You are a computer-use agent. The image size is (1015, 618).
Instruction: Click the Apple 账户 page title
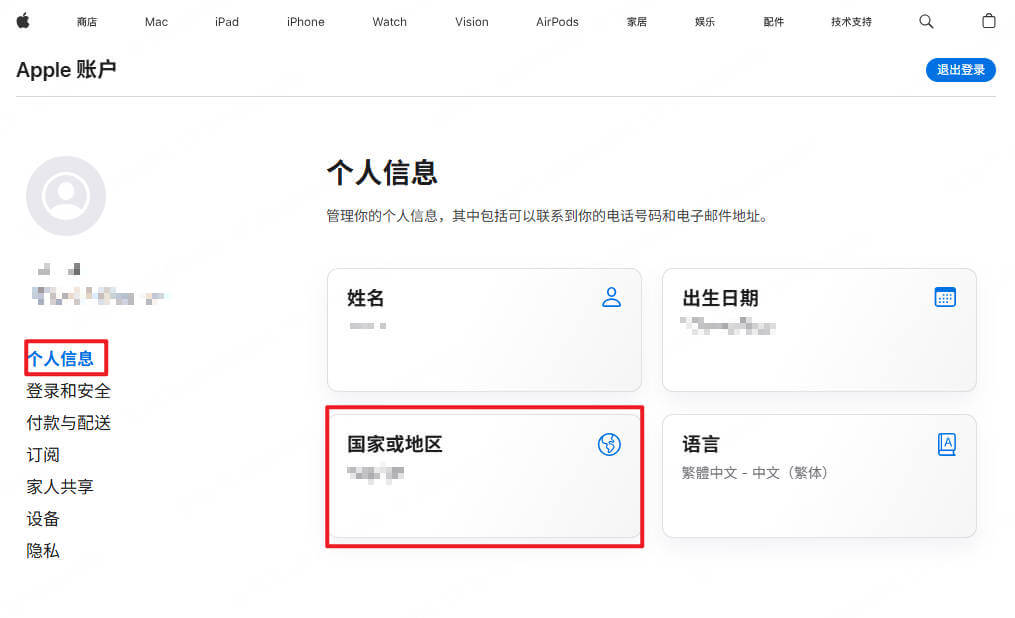[66, 69]
